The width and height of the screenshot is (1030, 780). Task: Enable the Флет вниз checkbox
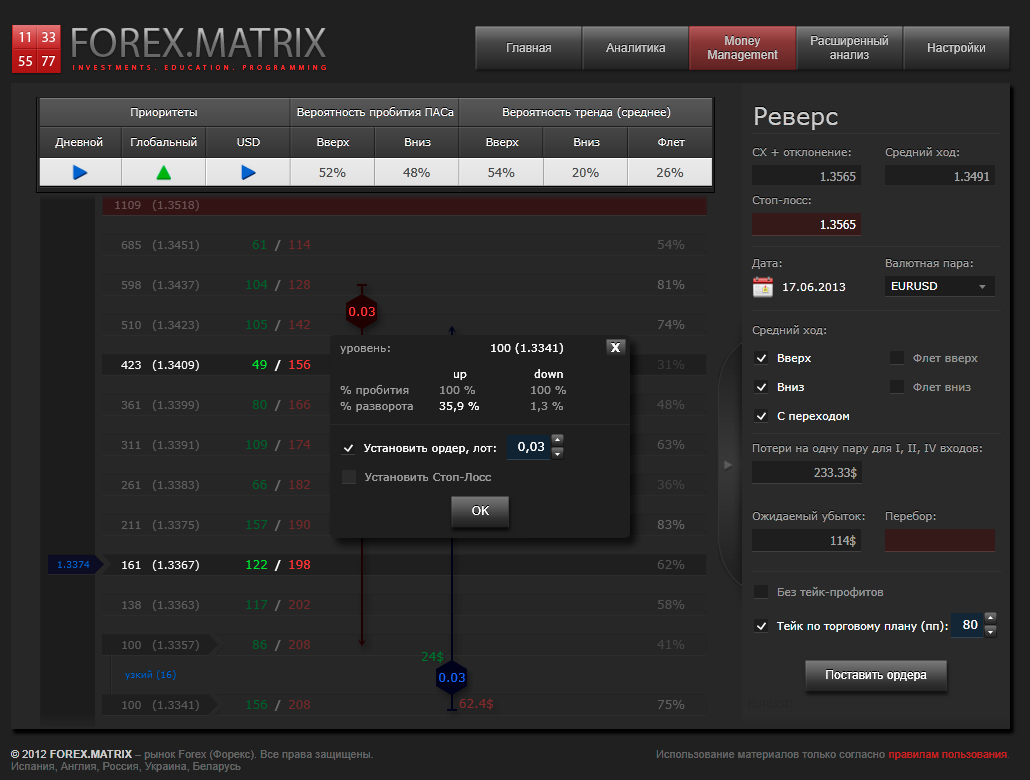[897, 387]
